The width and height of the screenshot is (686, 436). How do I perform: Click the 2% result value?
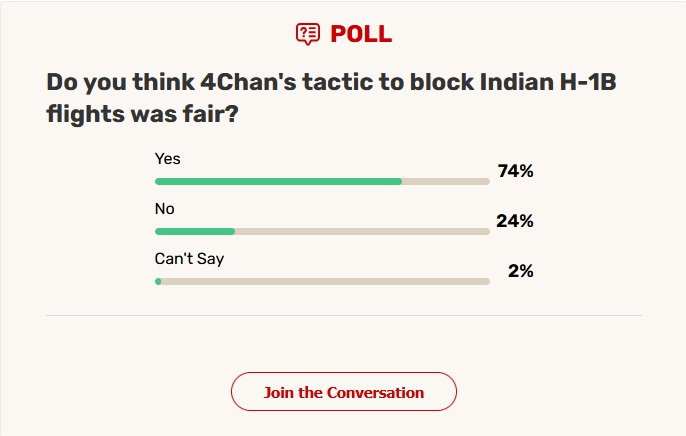[521, 271]
